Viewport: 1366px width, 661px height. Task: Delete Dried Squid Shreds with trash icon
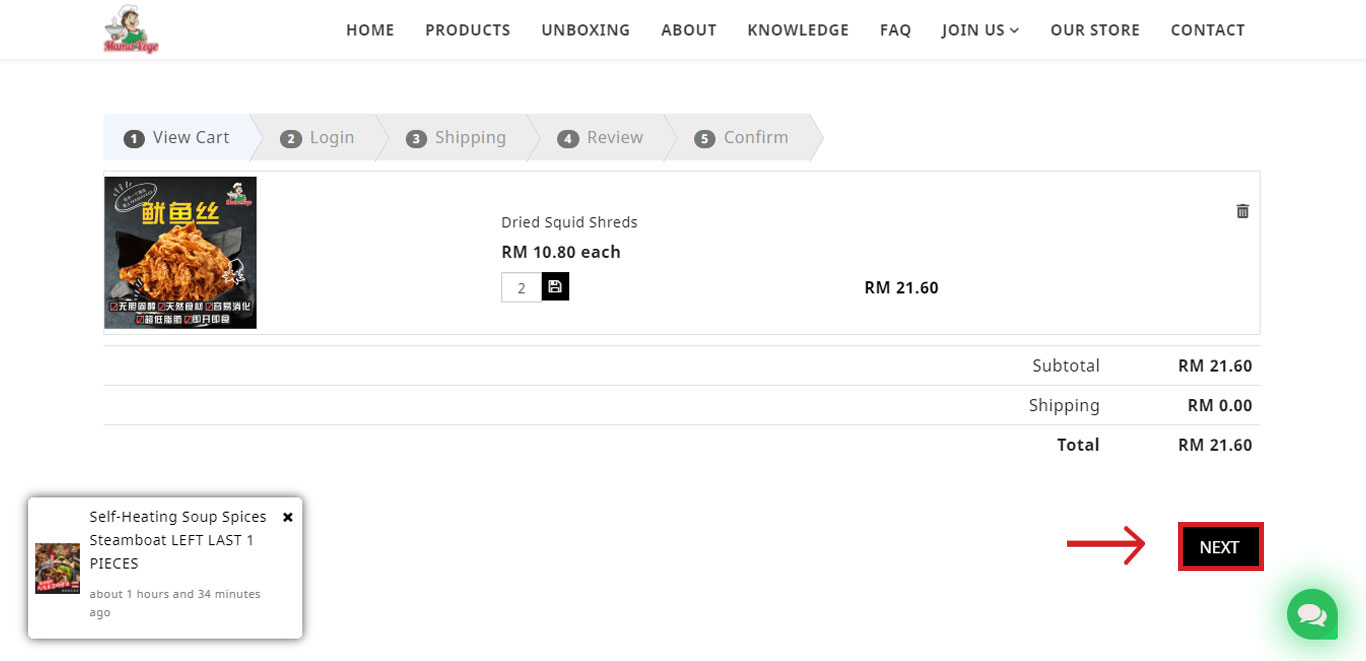(x=1242, y=211)
